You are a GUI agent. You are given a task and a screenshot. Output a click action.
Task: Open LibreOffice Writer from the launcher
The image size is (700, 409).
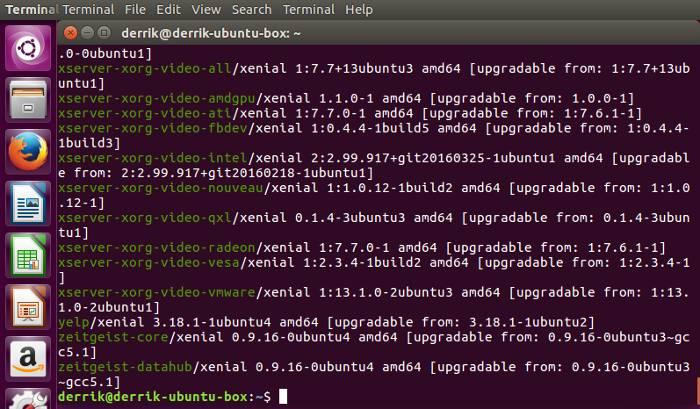(x=28, y=204)
